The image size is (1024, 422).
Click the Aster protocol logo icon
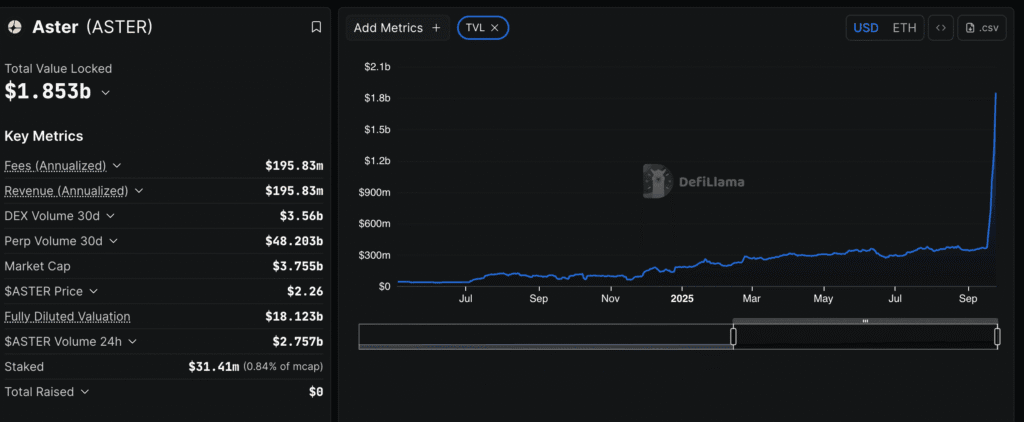pos(15,28)
